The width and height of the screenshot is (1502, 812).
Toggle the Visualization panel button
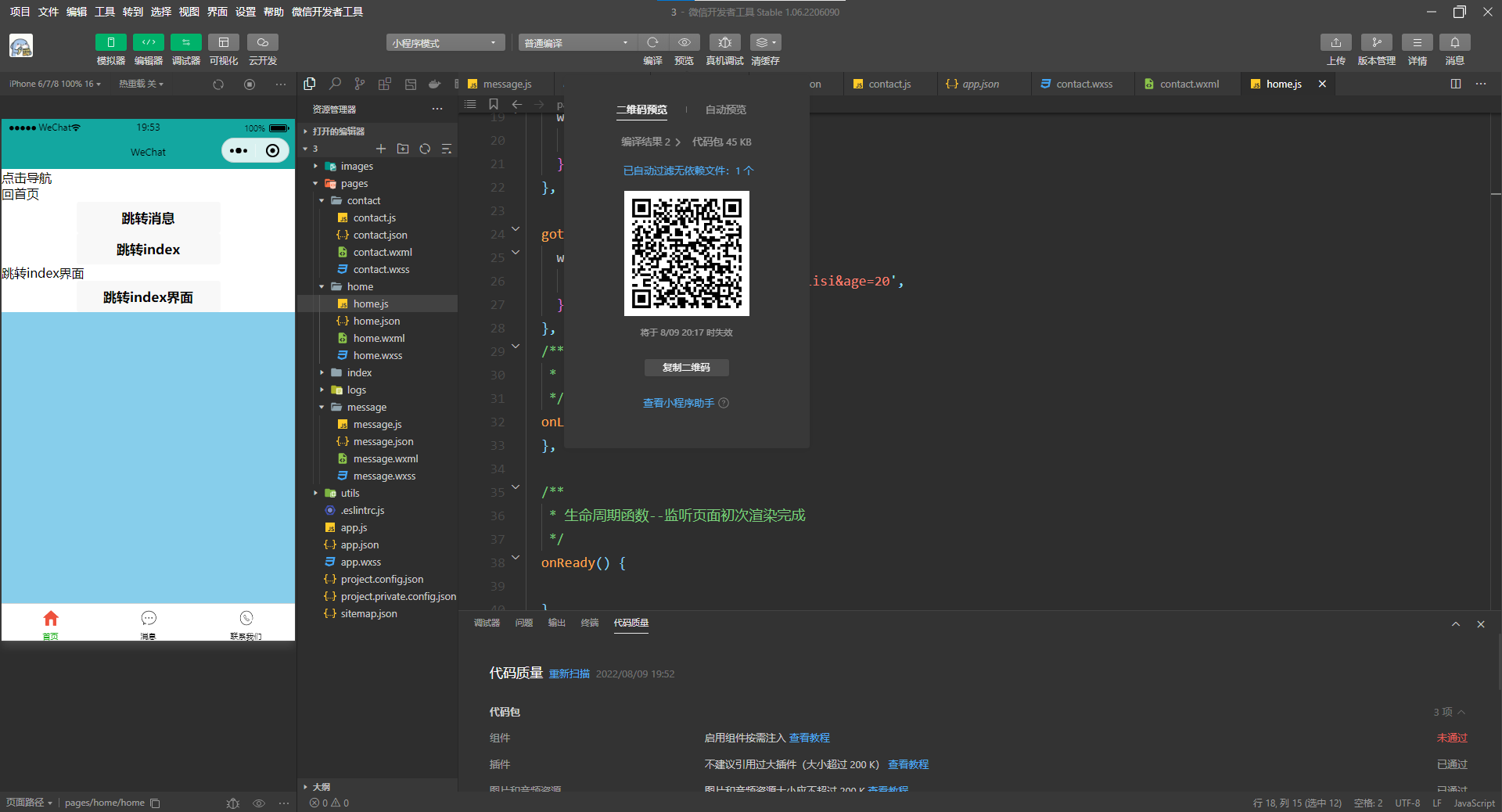(224, 42)
